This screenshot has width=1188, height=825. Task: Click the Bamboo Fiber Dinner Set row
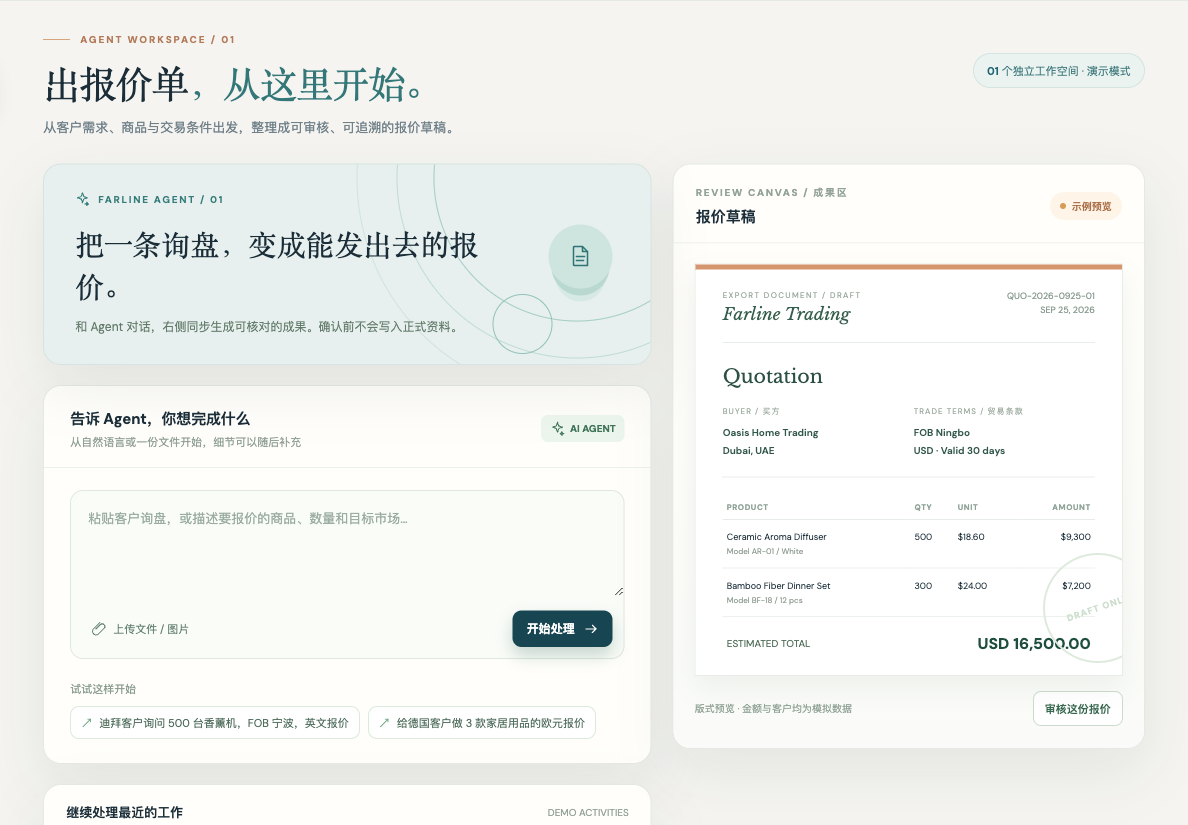coord(908,592)
